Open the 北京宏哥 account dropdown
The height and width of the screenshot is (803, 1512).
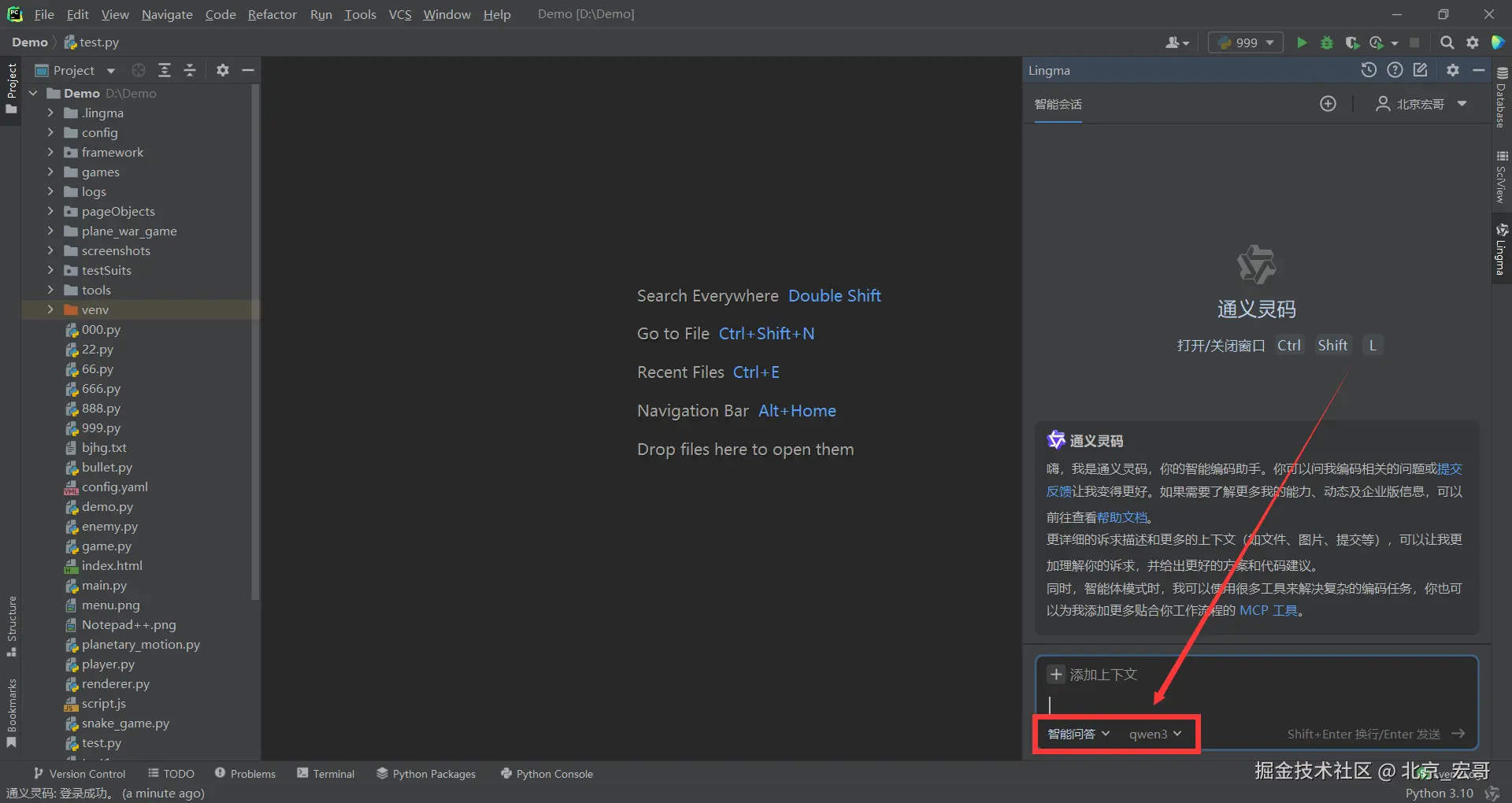click(x=1421, y=104)
